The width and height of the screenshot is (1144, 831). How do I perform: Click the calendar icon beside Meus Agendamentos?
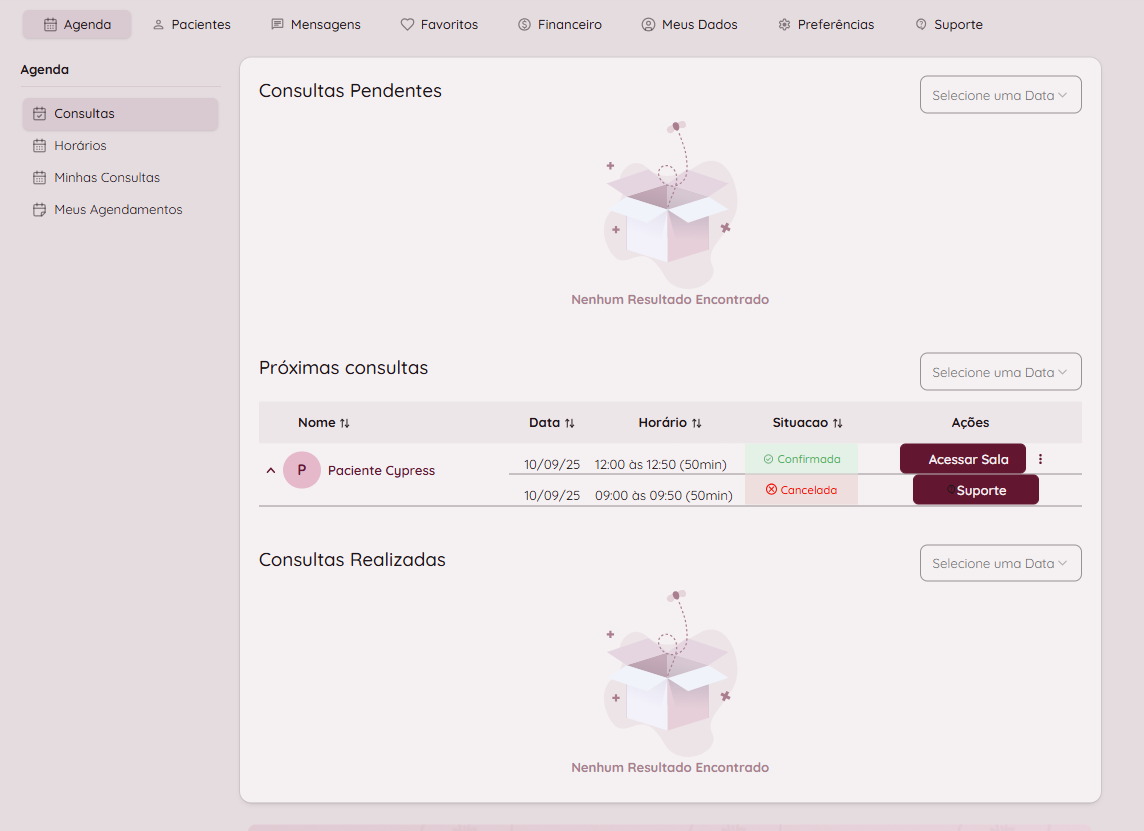[x=40, y=210]
